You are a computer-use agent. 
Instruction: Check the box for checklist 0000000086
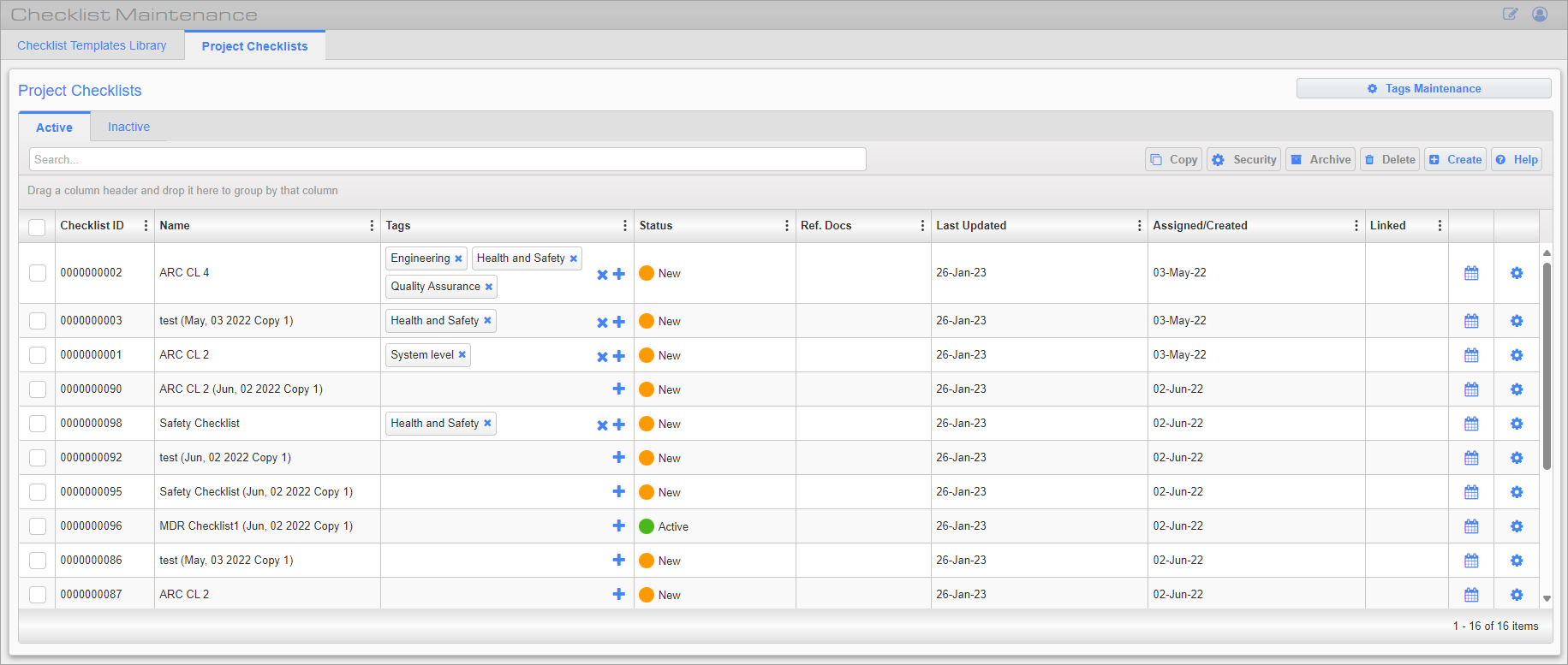click(38, 561)
